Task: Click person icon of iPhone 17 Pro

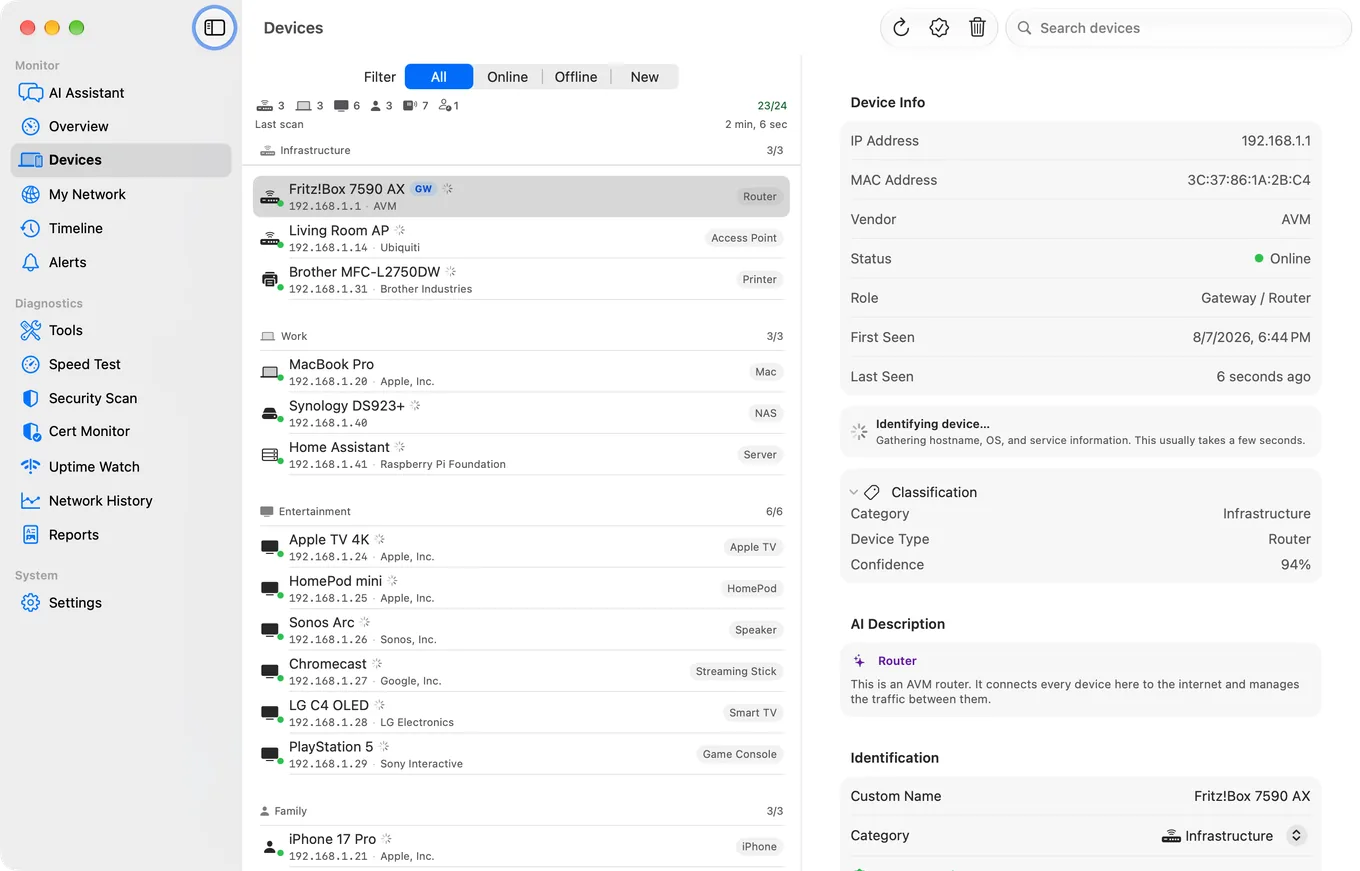Action: coord(269,847)
